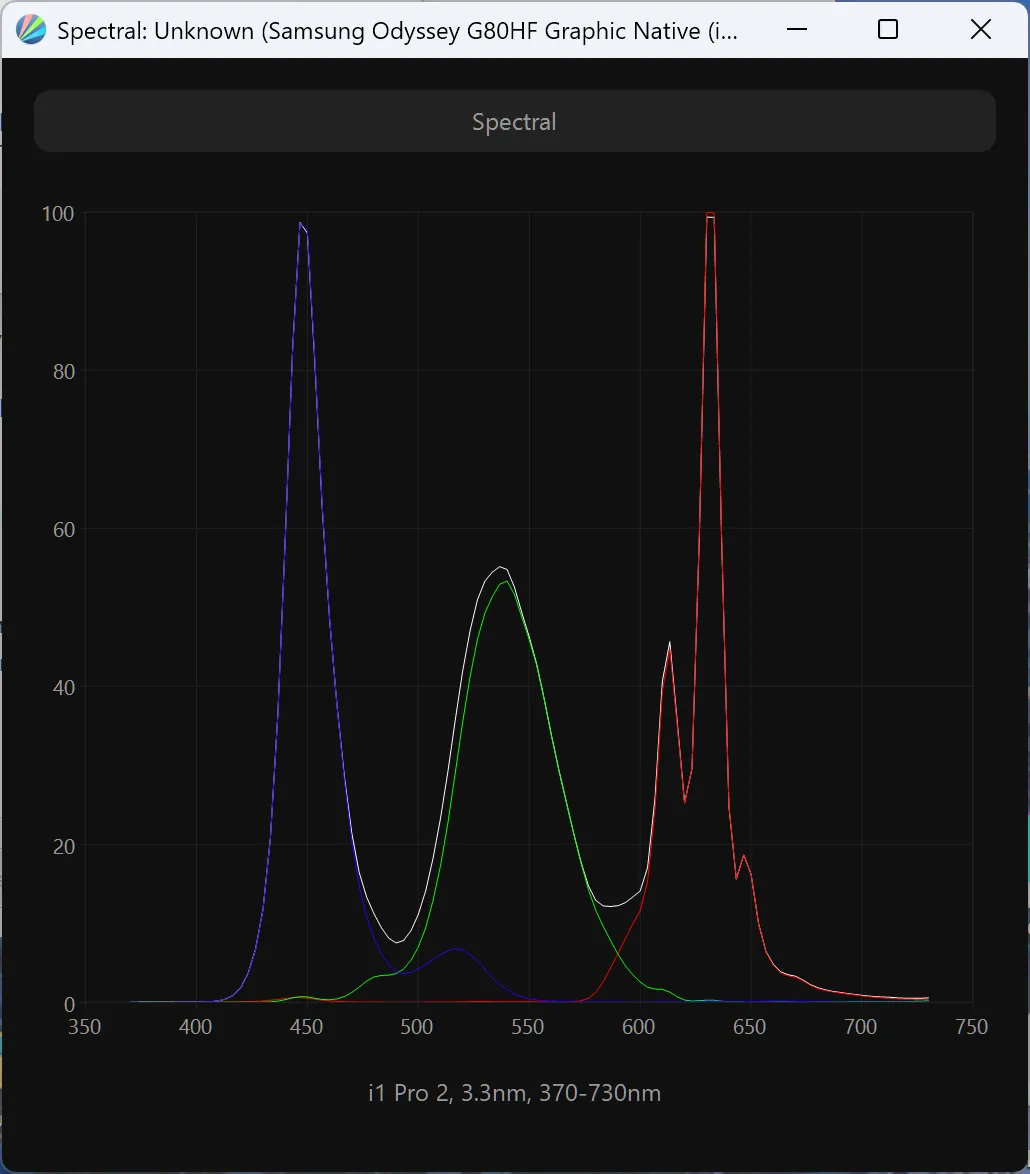The height and width of the screenshot is (1174, 1030).
Task: Click the i1 Pro 2 instrument caption
Action: click(x=514, y=1093)
